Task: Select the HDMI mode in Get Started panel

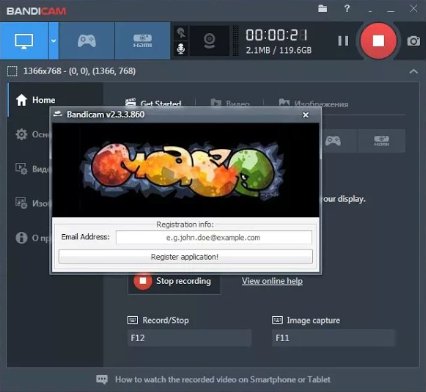Action: click(x=382, y=141)
